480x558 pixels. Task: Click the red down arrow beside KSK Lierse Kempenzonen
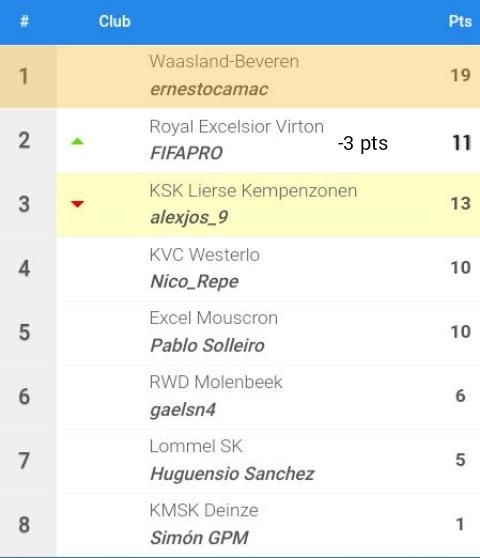tap(77, 204)
